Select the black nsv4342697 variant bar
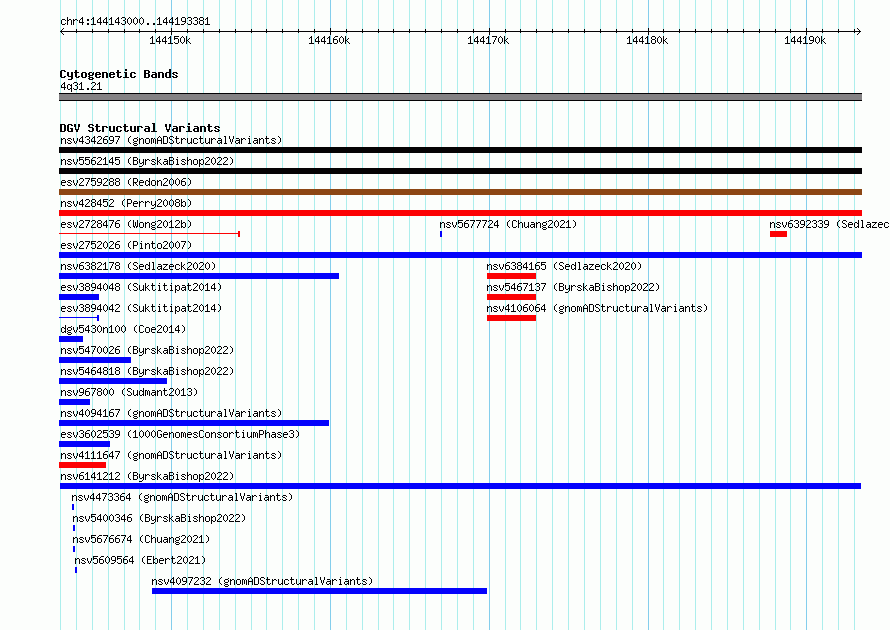The image size is (890, 630). coord(460,150)
